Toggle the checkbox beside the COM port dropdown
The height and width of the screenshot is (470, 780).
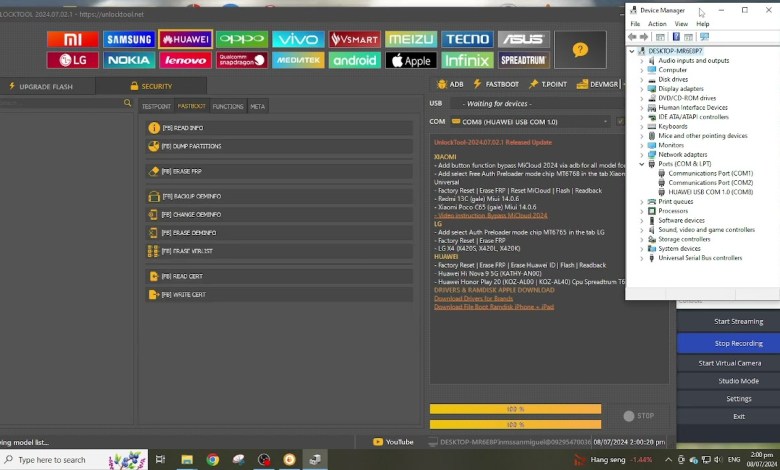[x=620, y=121]
